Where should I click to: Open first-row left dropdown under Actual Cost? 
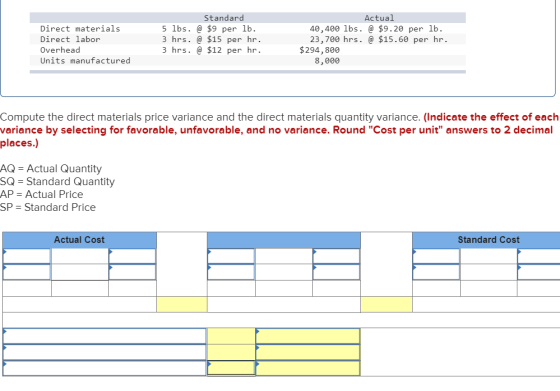coord(27,256)
